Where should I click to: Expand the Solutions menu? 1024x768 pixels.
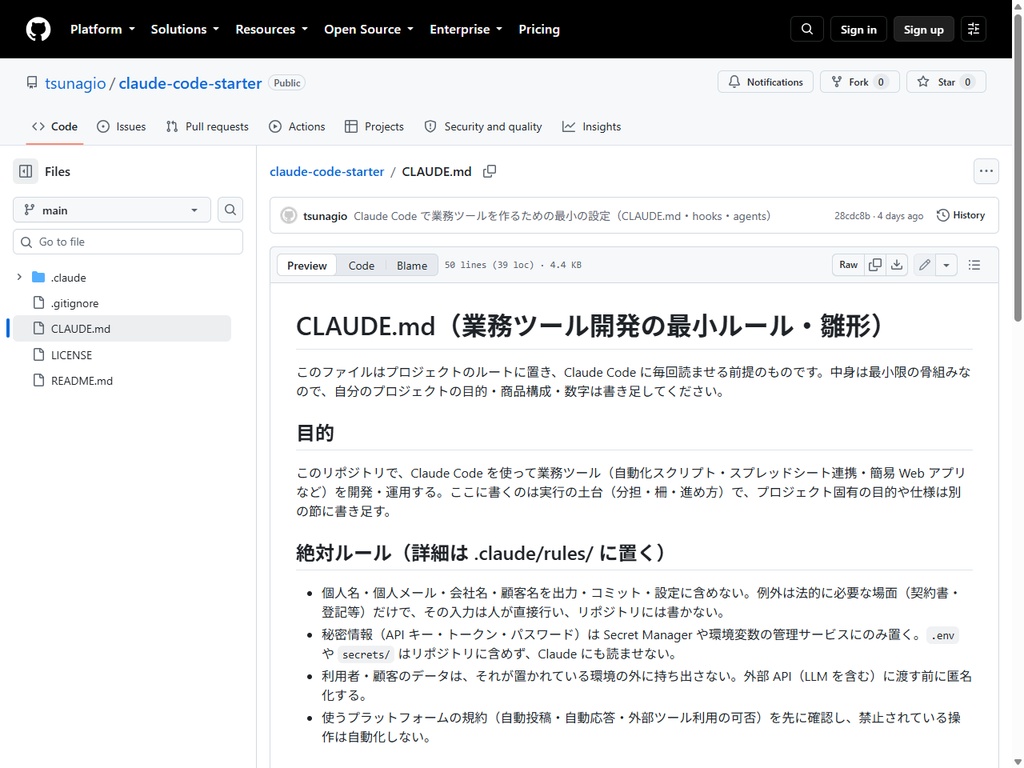click(185, 29)
